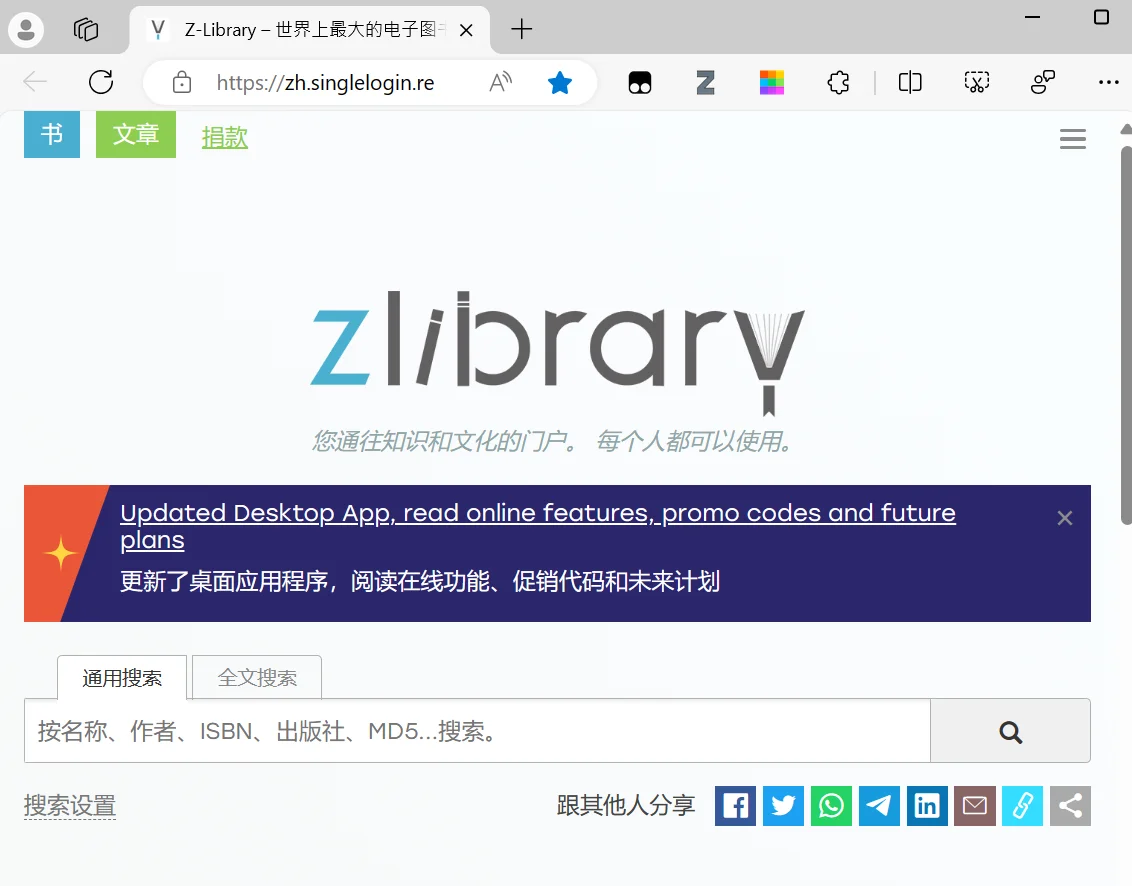Maximize the browser window

coord(1101,17)
